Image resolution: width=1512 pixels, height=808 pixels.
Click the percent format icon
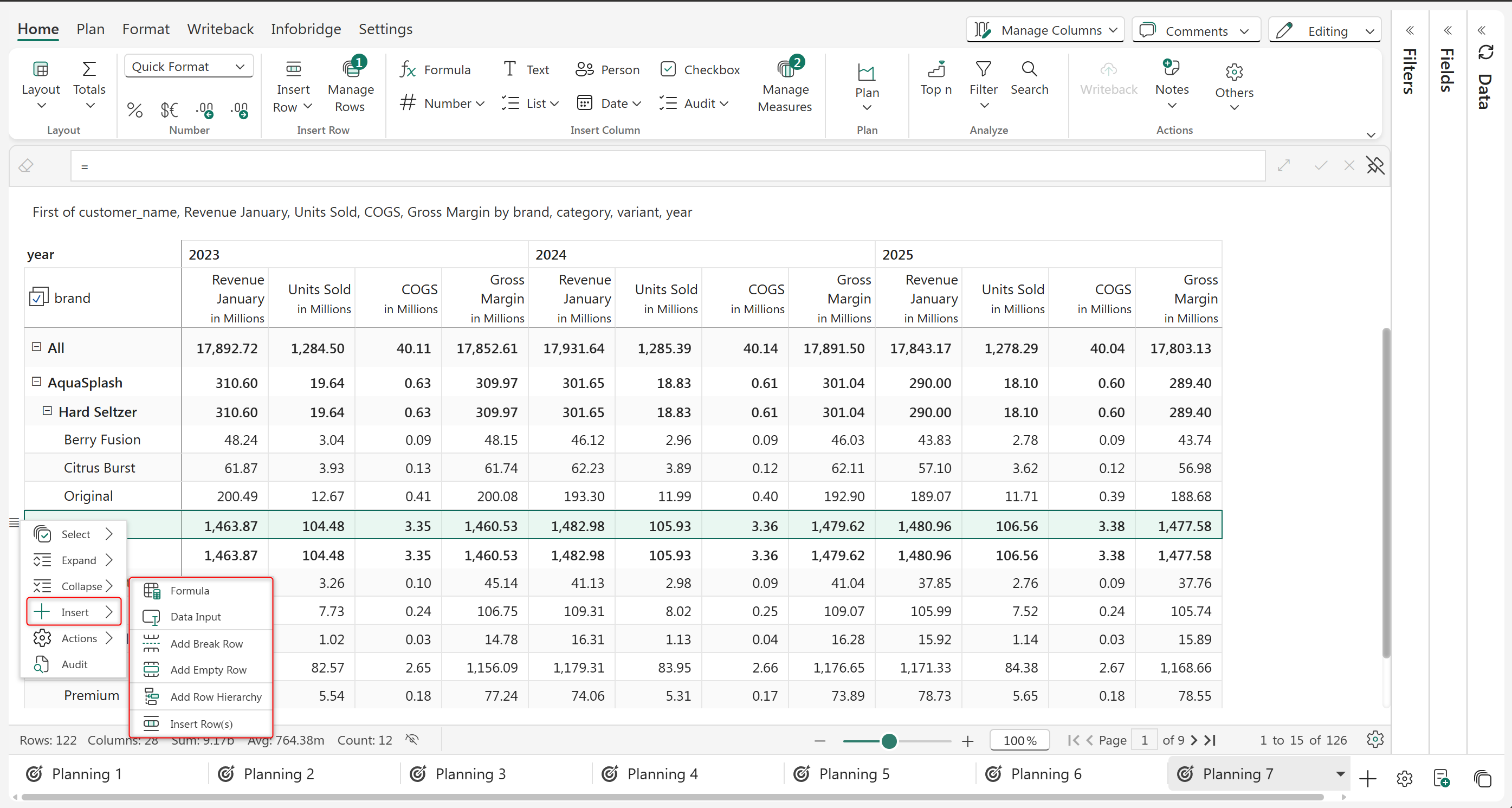[x=134, y=109]
